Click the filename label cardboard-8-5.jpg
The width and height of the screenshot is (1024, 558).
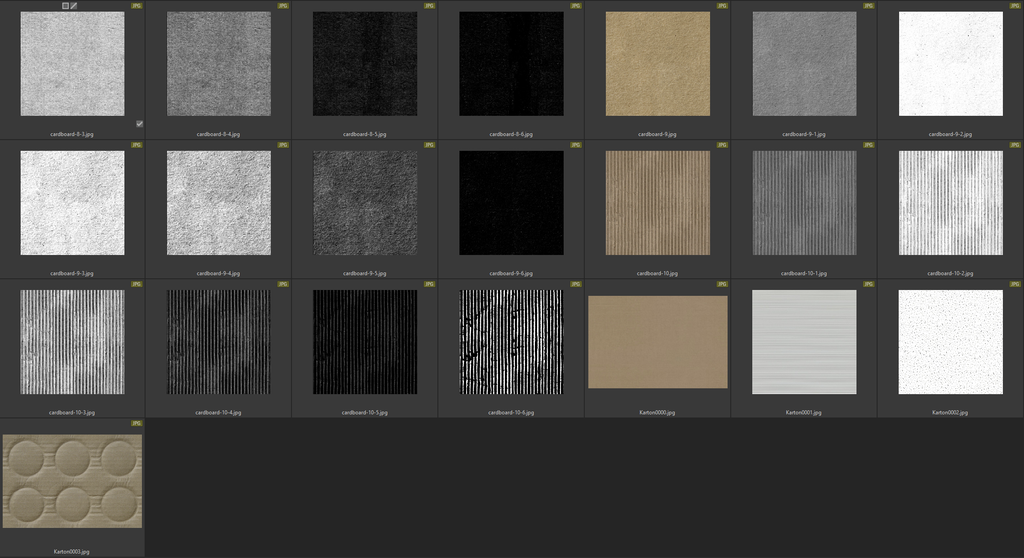pyautogui.click(x=364, y=133)
